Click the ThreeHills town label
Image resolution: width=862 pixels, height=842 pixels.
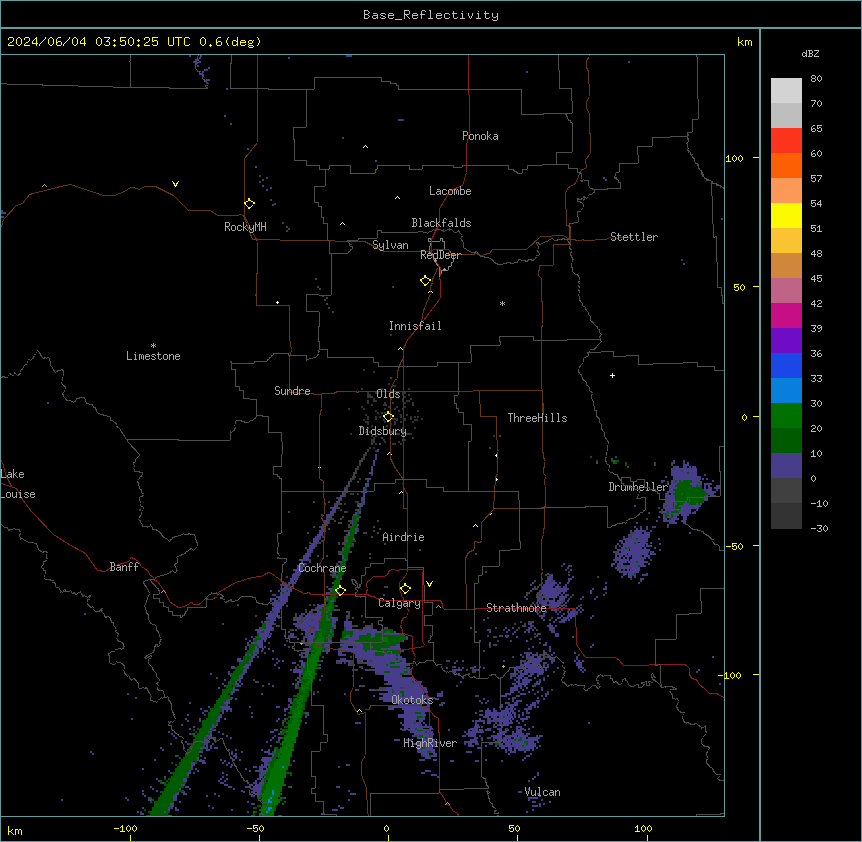[537, 418]
